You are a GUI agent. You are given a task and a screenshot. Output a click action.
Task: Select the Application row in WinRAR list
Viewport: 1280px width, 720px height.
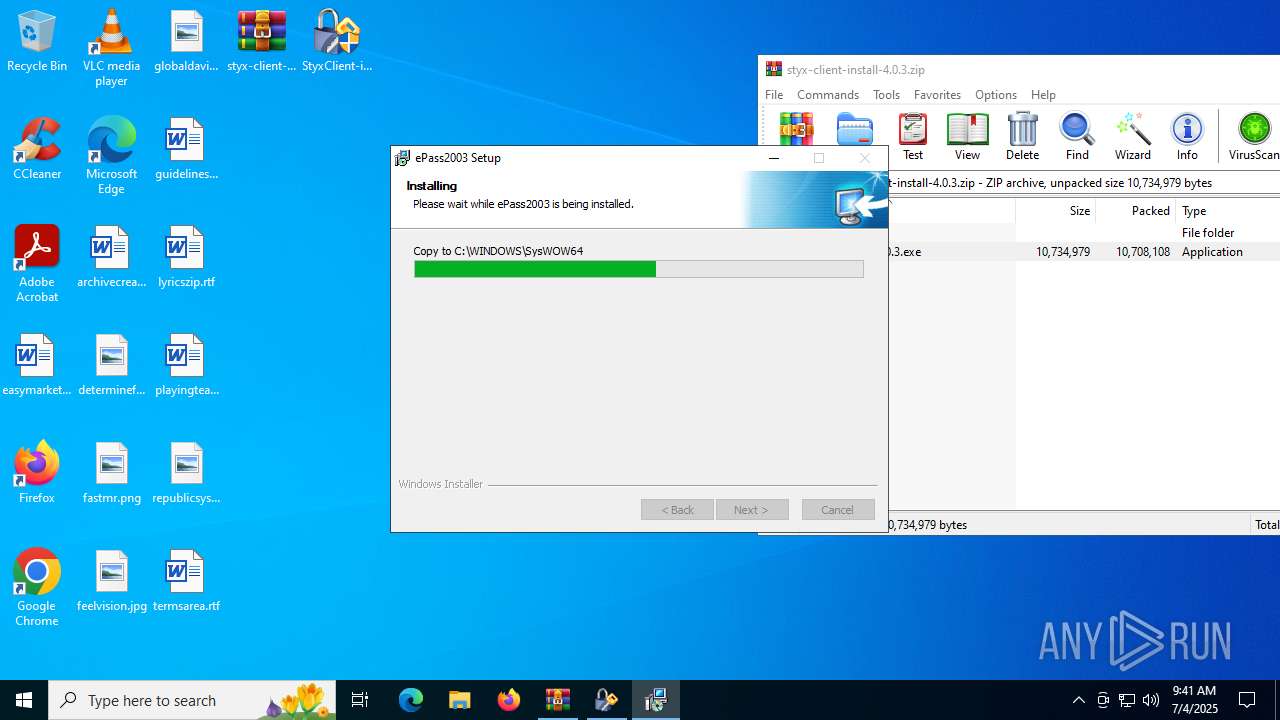1084,252
